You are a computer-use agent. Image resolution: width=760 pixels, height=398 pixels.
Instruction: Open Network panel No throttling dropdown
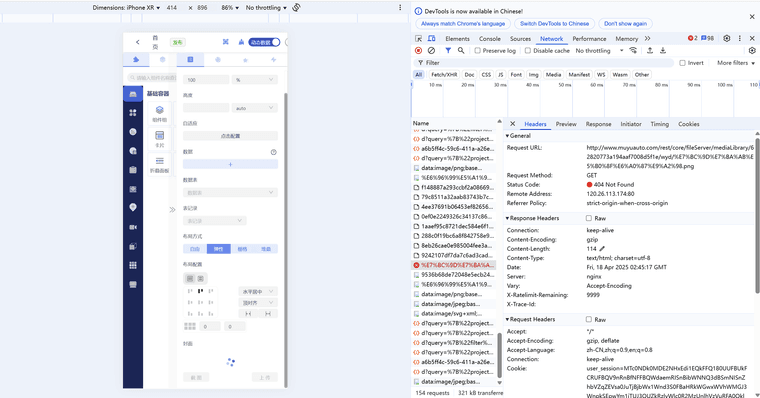coord(599,50)
